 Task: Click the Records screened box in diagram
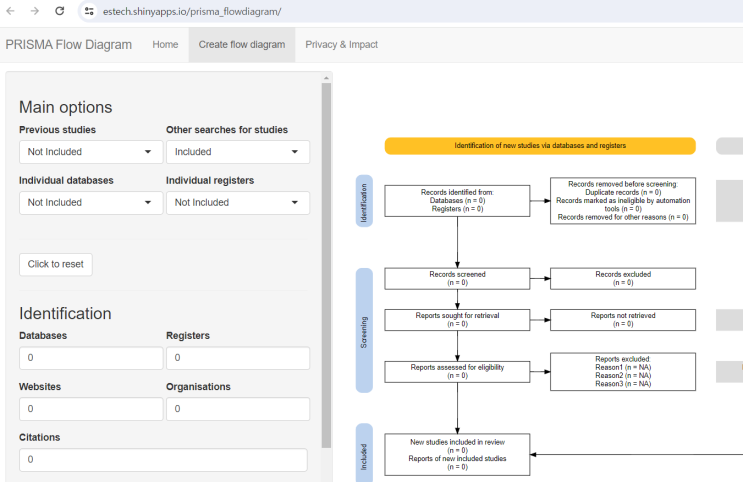[457, 278]
